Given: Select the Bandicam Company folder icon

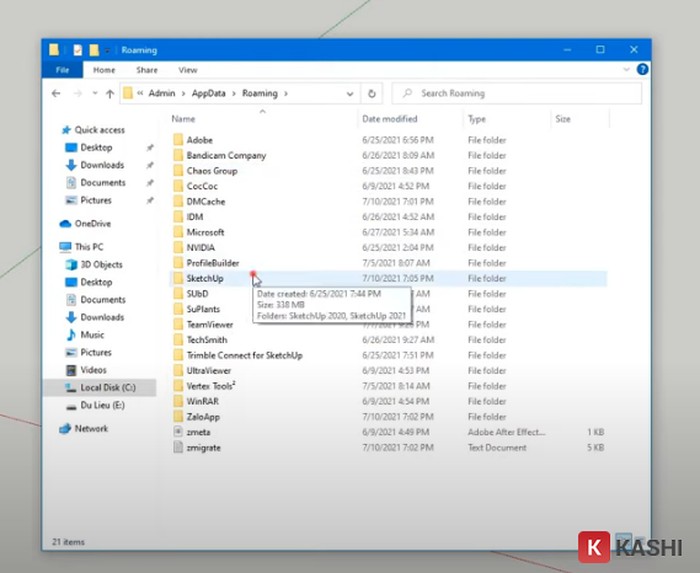Looking at the screenshot, I should [178, 155].
